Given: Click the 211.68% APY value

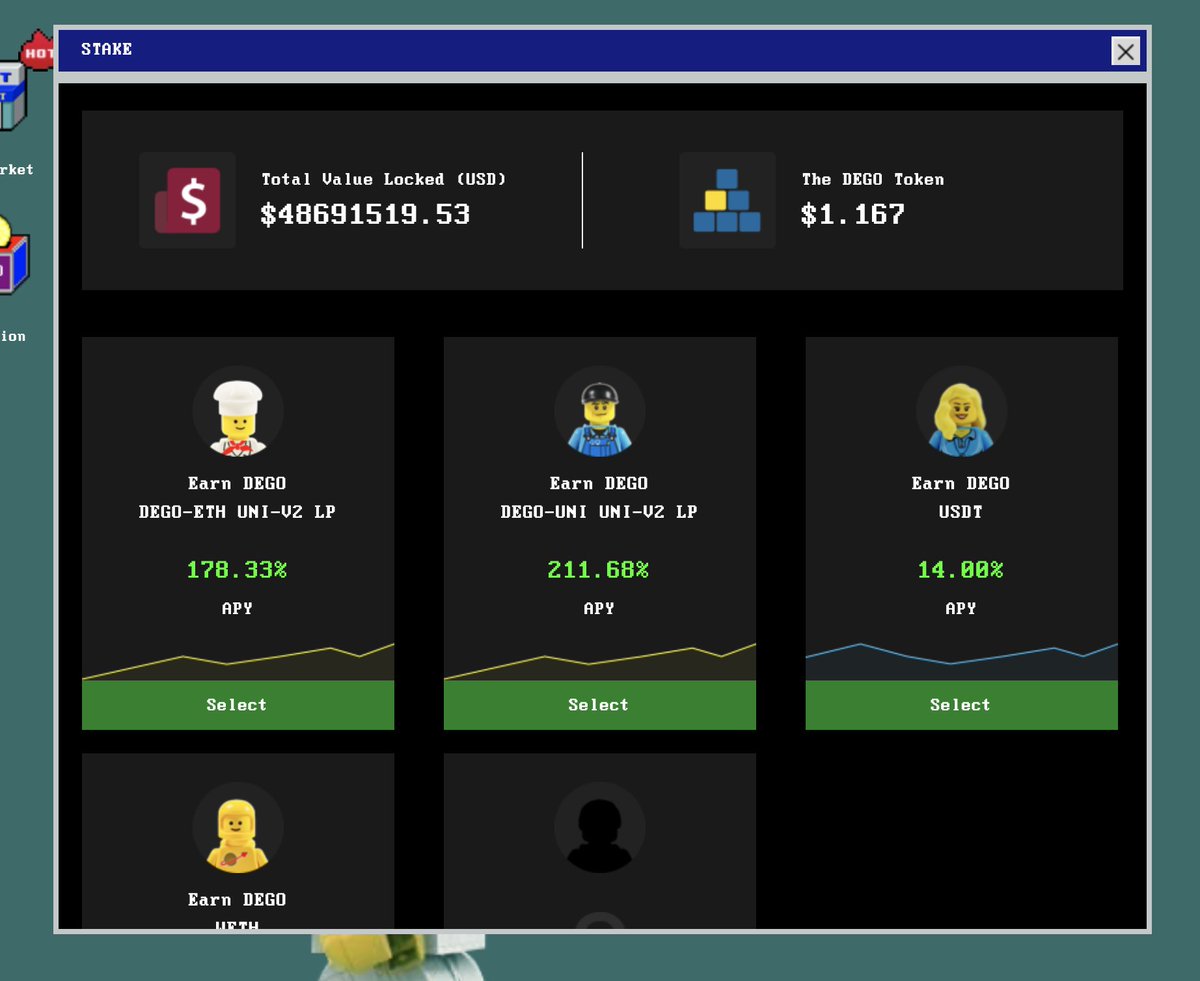Looking at the screenshot, I should (x=598, y=570).
